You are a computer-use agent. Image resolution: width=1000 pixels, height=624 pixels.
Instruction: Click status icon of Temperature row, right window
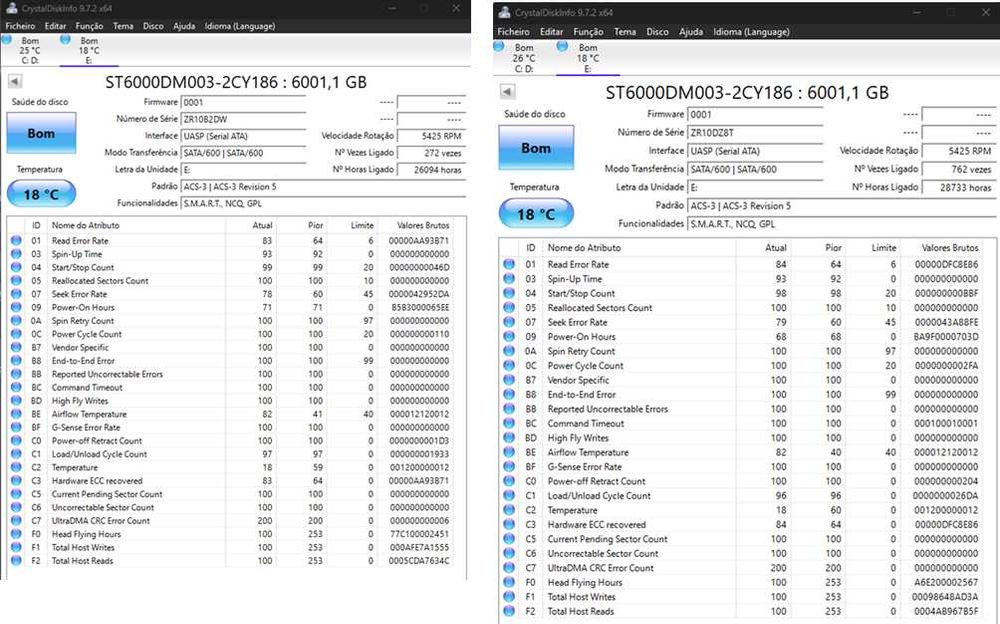click(x=509, y=510)
